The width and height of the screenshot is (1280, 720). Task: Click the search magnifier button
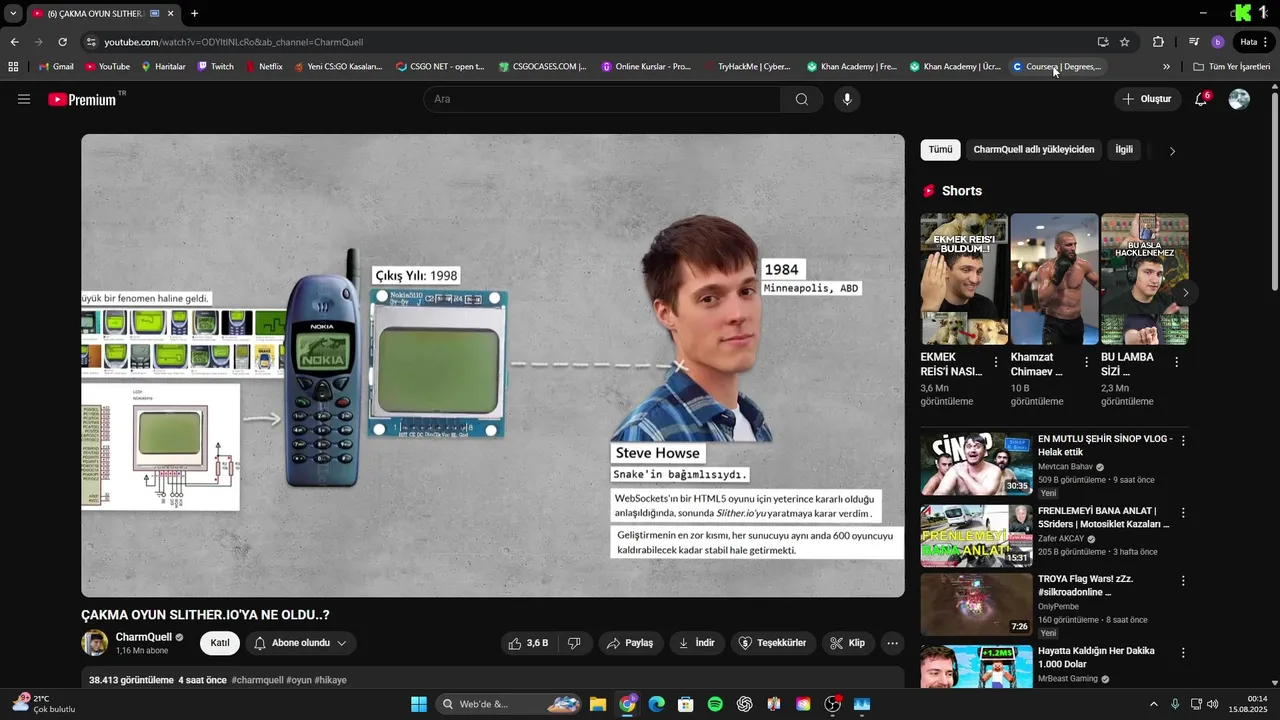point(801,99)
